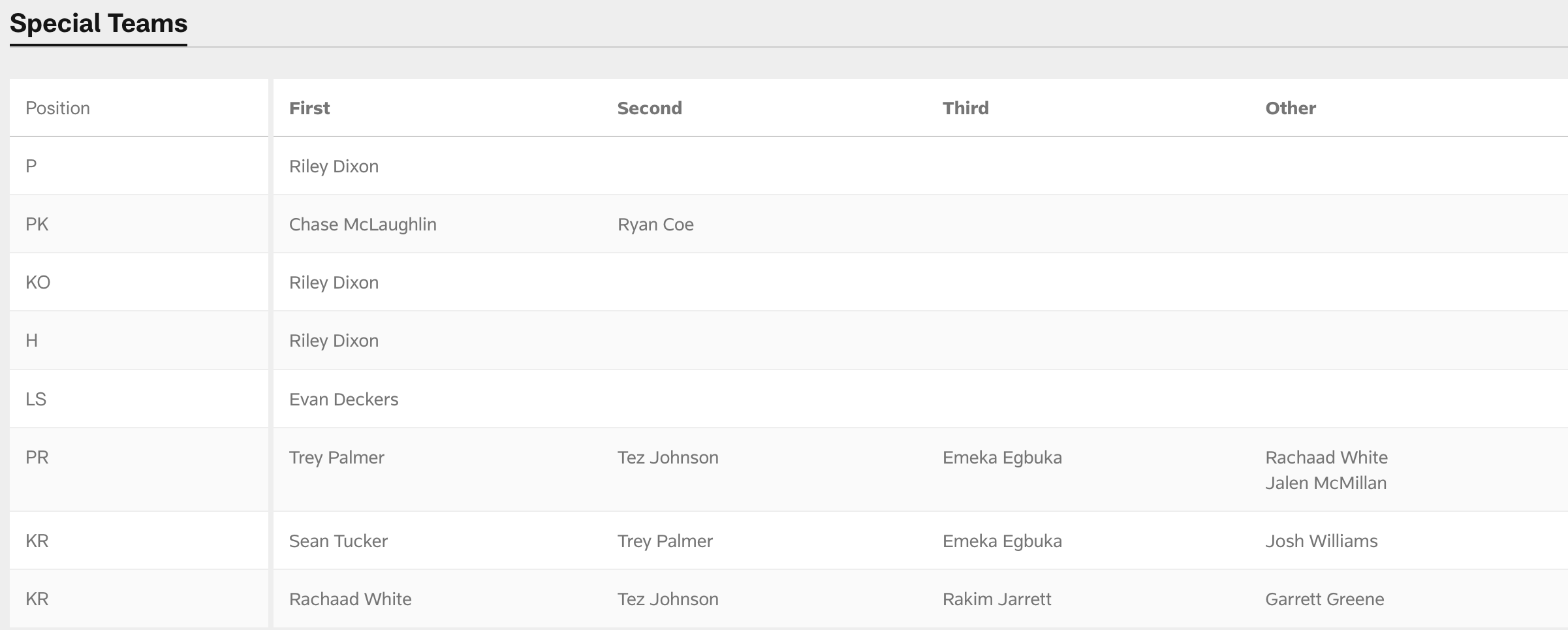
Task: Open Tez Johnson in the PR row
Action: pyautogui.click(x=668, y=458)
